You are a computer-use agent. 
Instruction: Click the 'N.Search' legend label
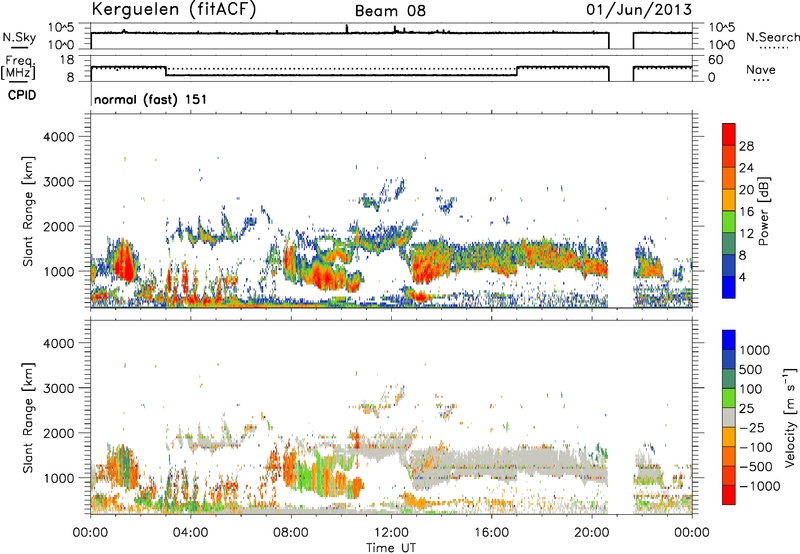click(772, 37)
